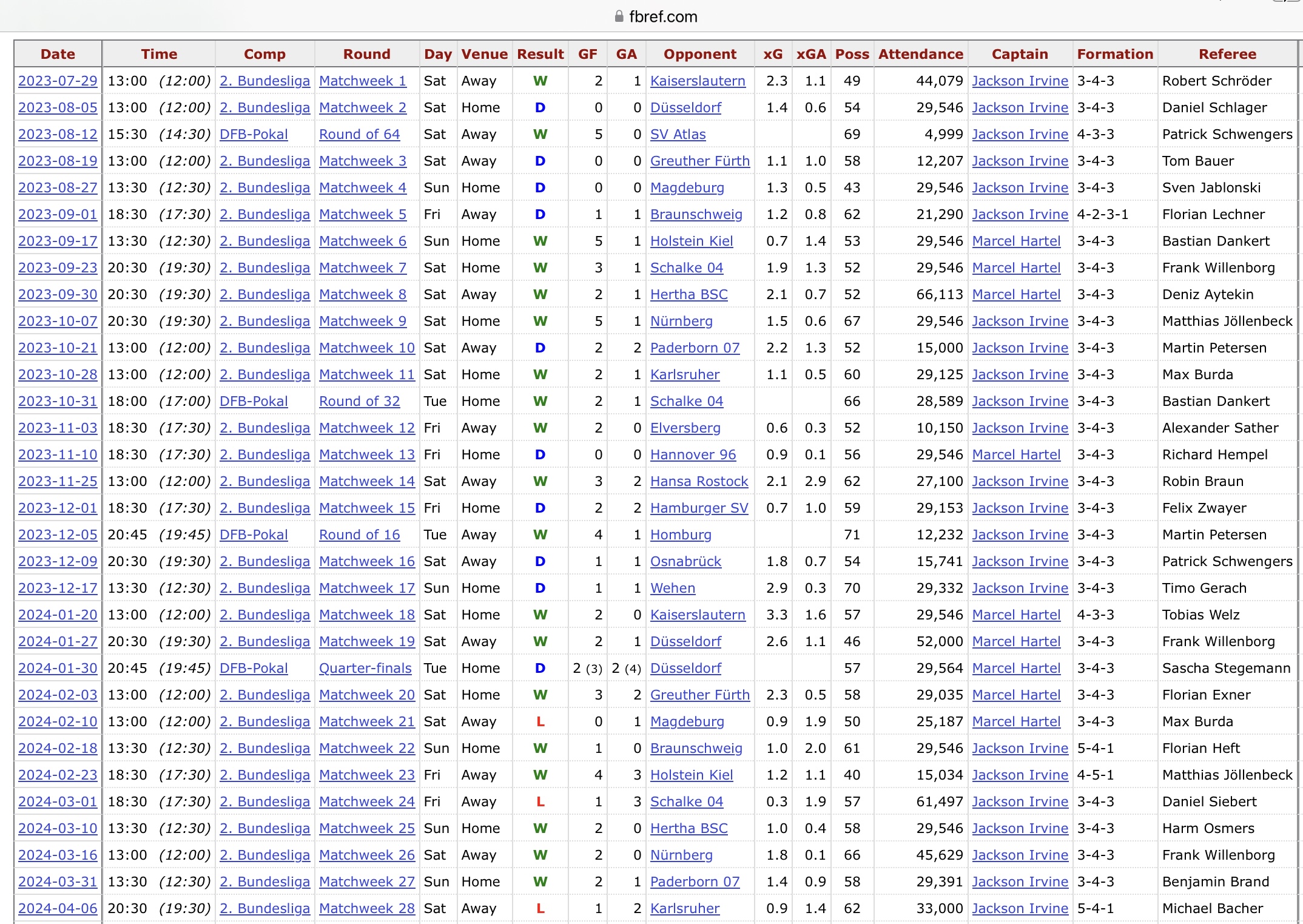This screenshot has height=924, width=1303.
Task: Open the Round of 16 link
Action: [x=359, y=535]
